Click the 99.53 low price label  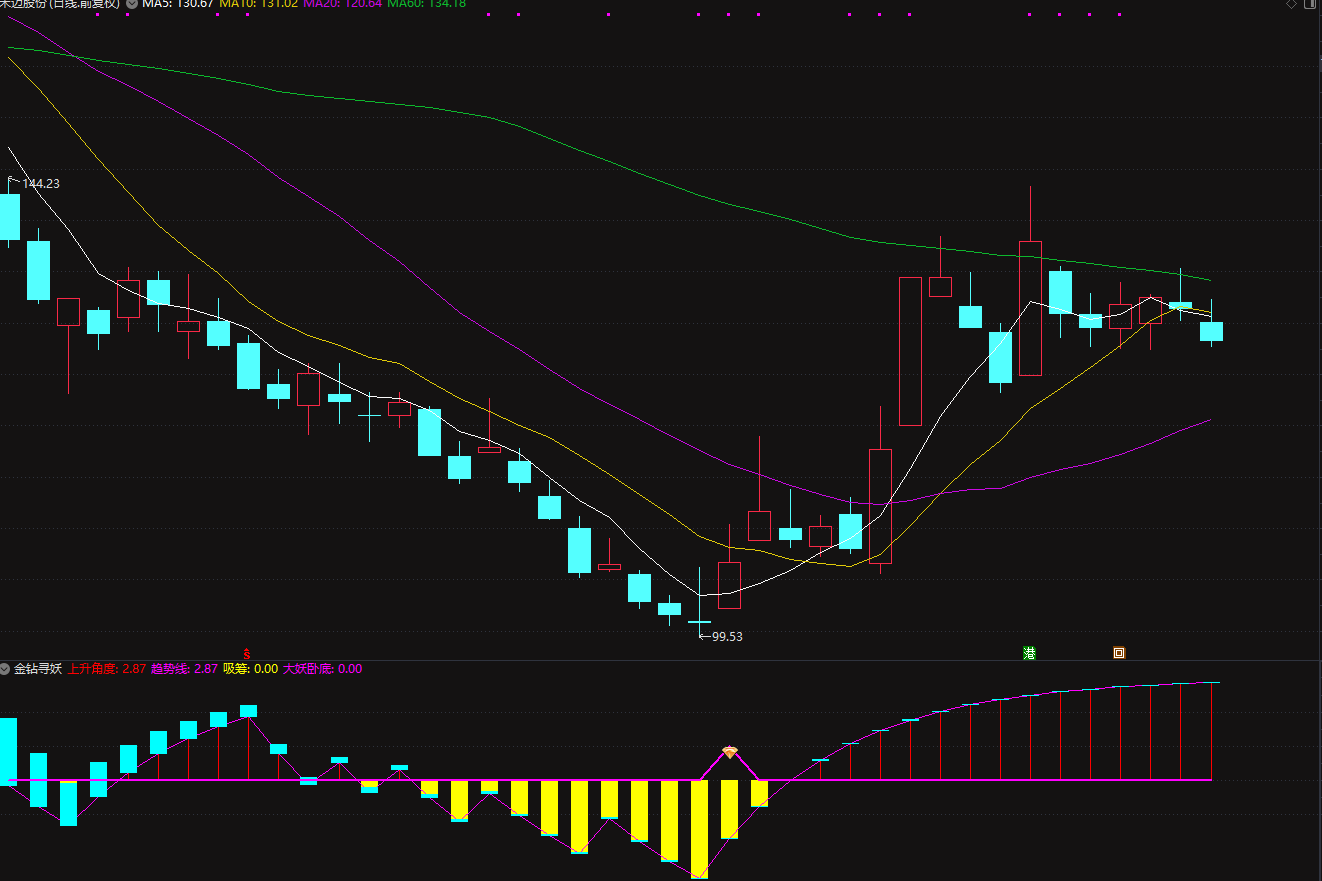(727, 636)
